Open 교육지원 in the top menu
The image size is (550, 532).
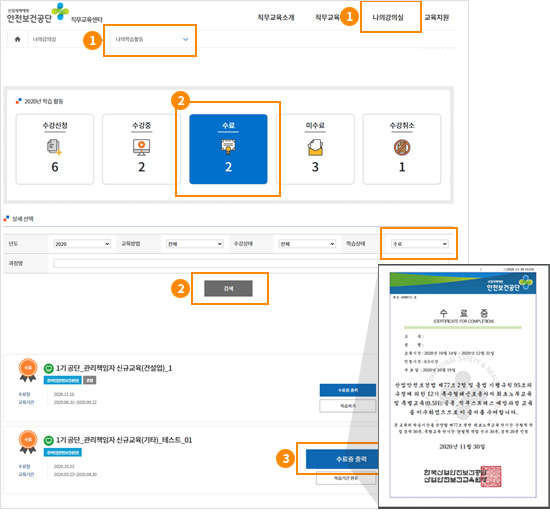(x=436, y=17)
